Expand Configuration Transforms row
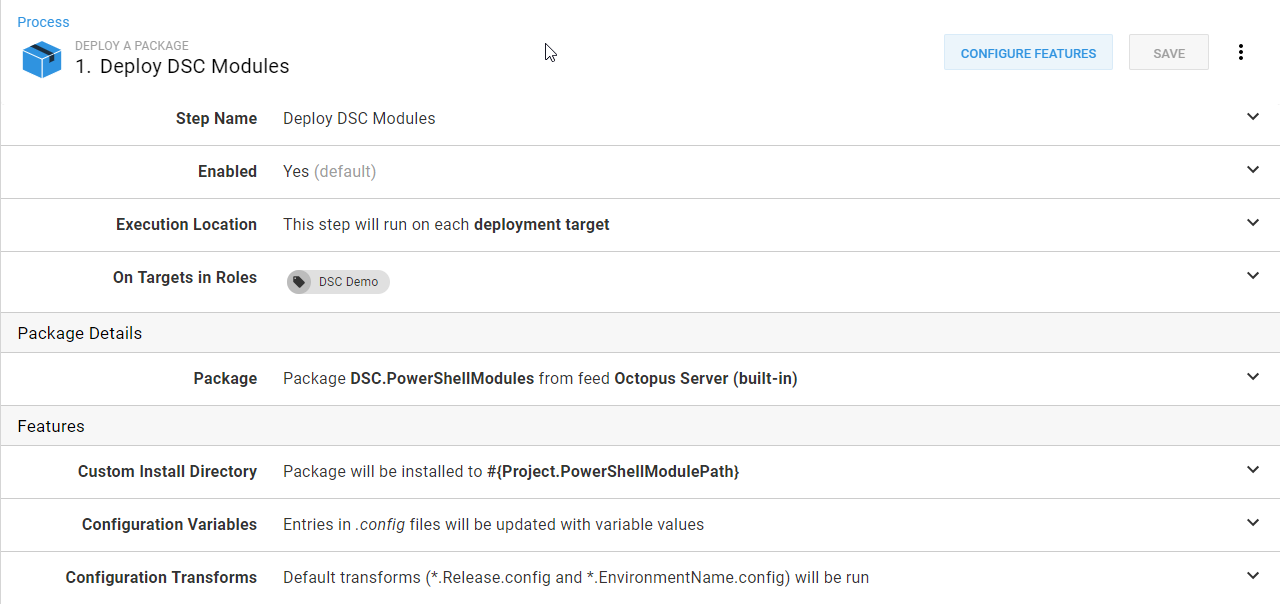1280x604 pixels. coord(1253,576)
